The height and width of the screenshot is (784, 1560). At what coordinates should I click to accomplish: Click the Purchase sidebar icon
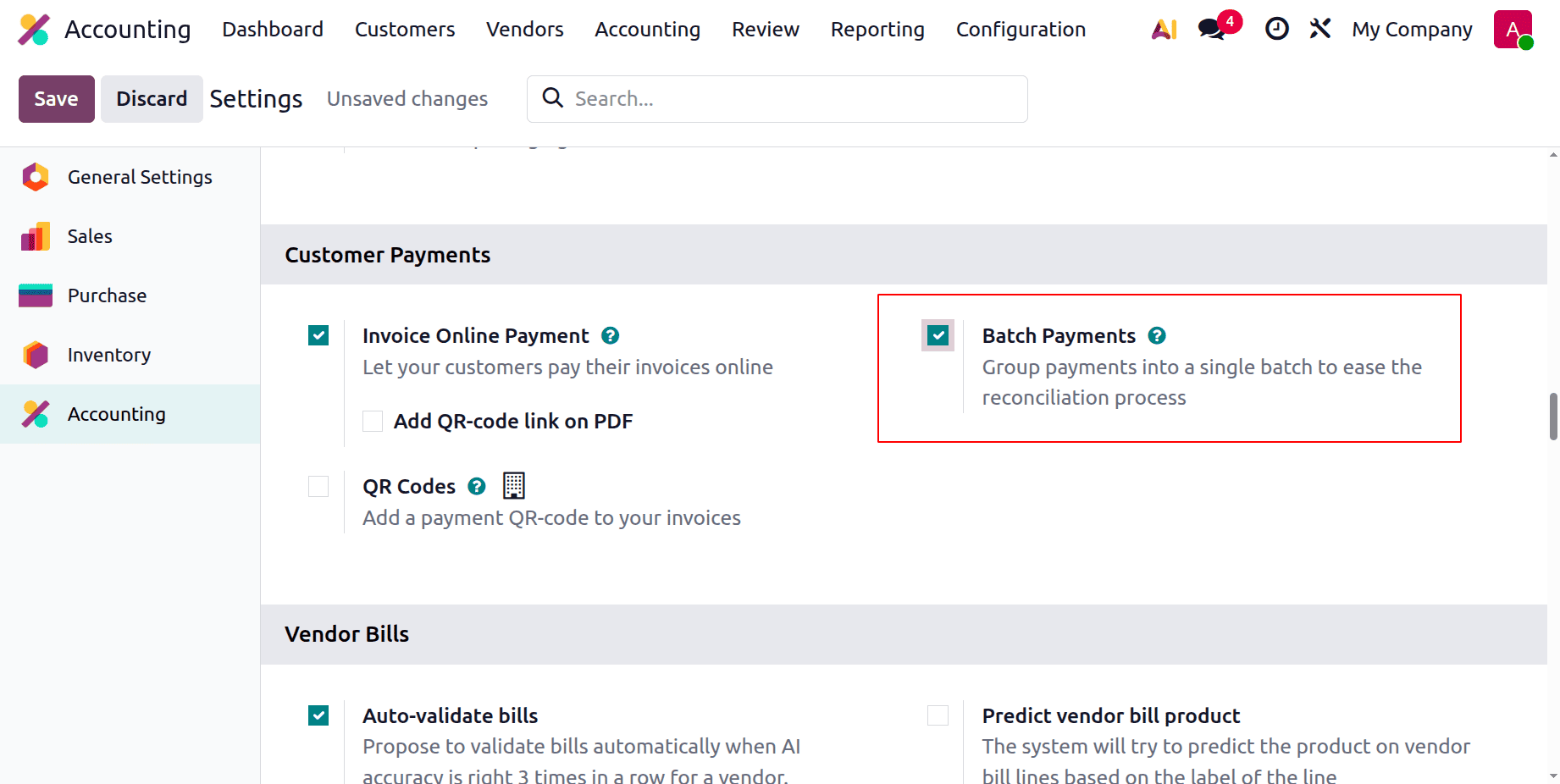(36, 295)
